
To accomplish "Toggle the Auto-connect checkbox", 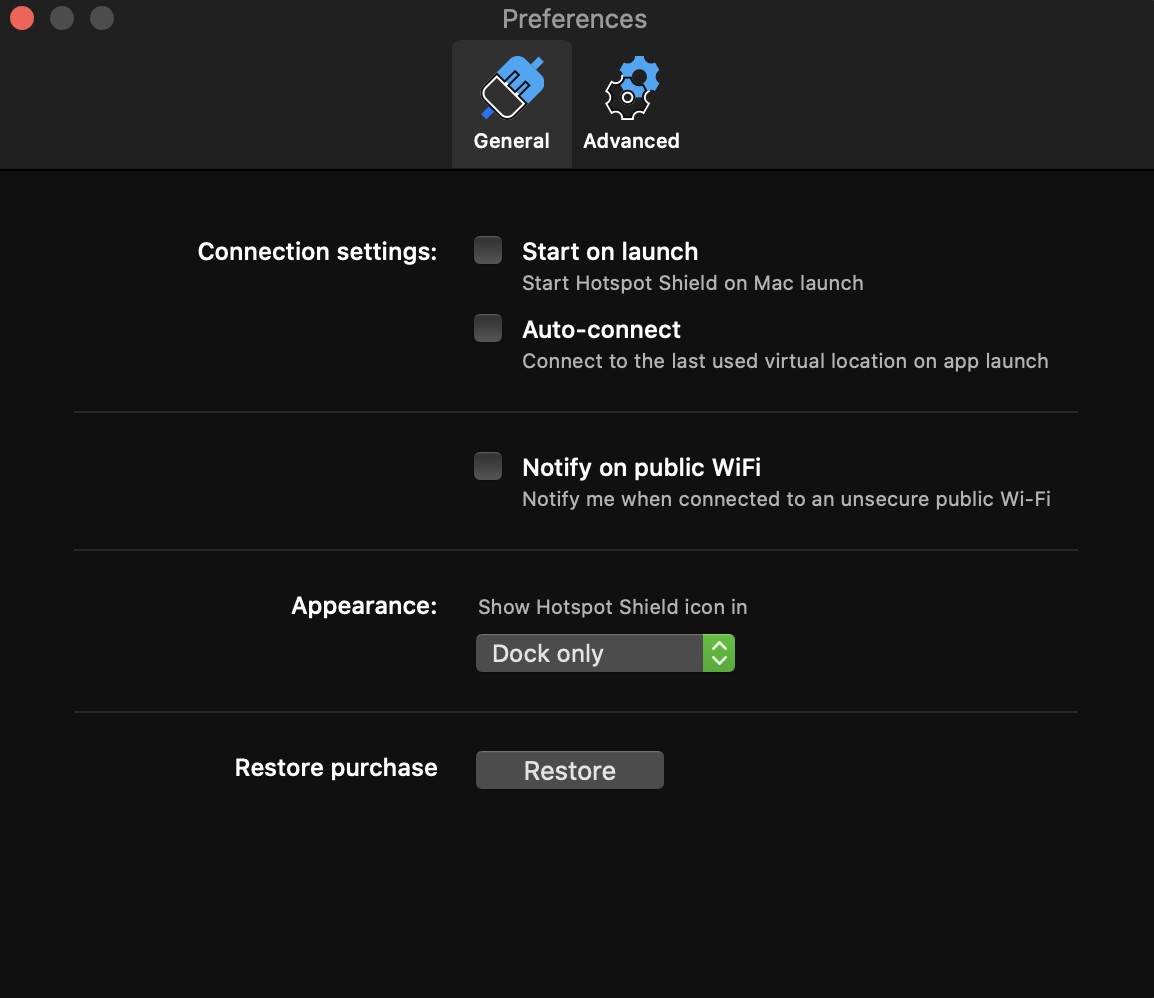I will pyautogui.click(x=488, y=328).
